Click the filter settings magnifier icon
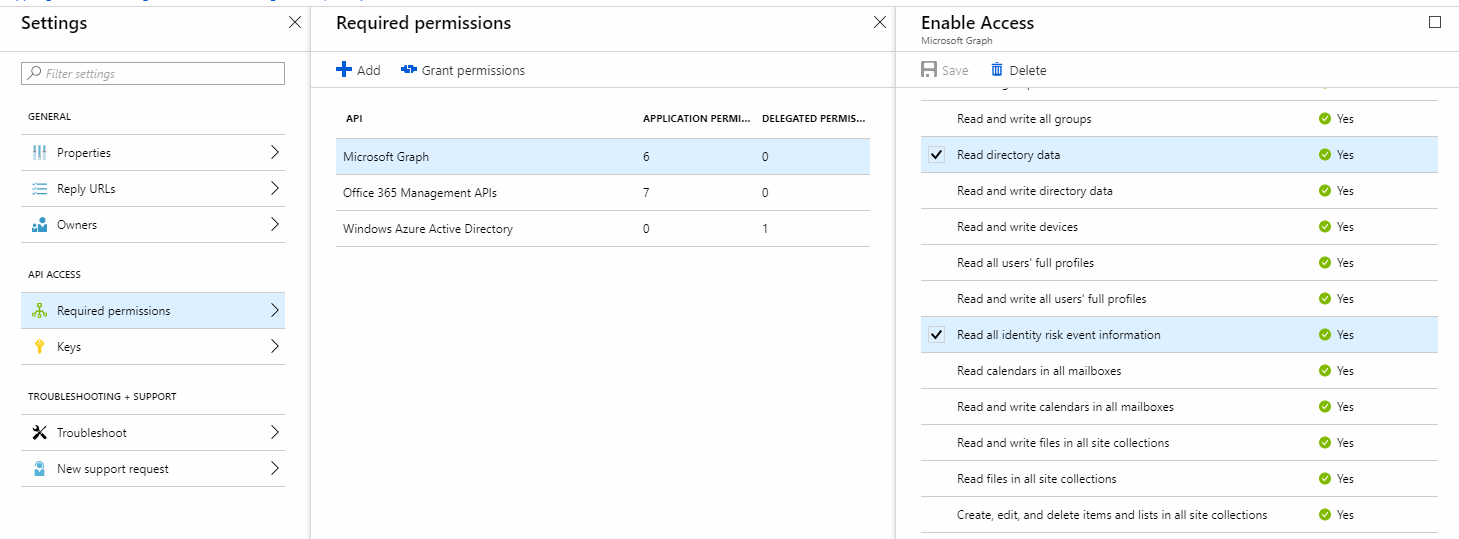 coord(35,73)
